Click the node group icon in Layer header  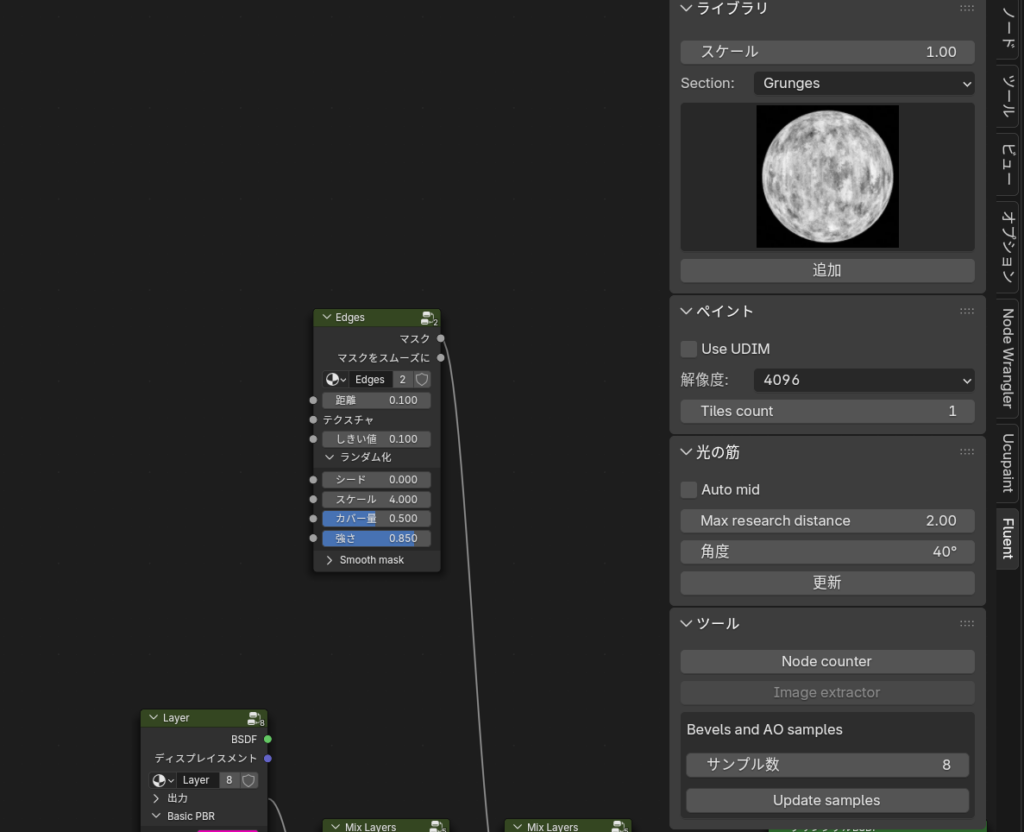click(255, 718)
